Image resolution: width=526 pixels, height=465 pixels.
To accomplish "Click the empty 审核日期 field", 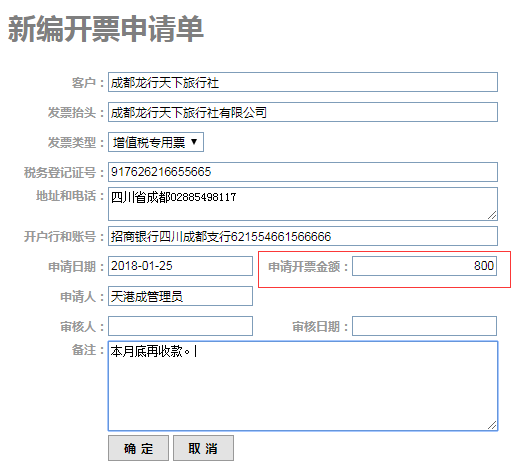I will [424, 326].
